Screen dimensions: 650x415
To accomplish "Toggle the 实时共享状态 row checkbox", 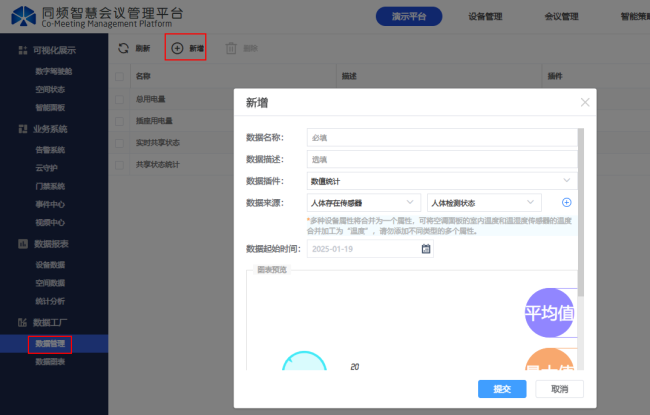I will coord(120,143).
